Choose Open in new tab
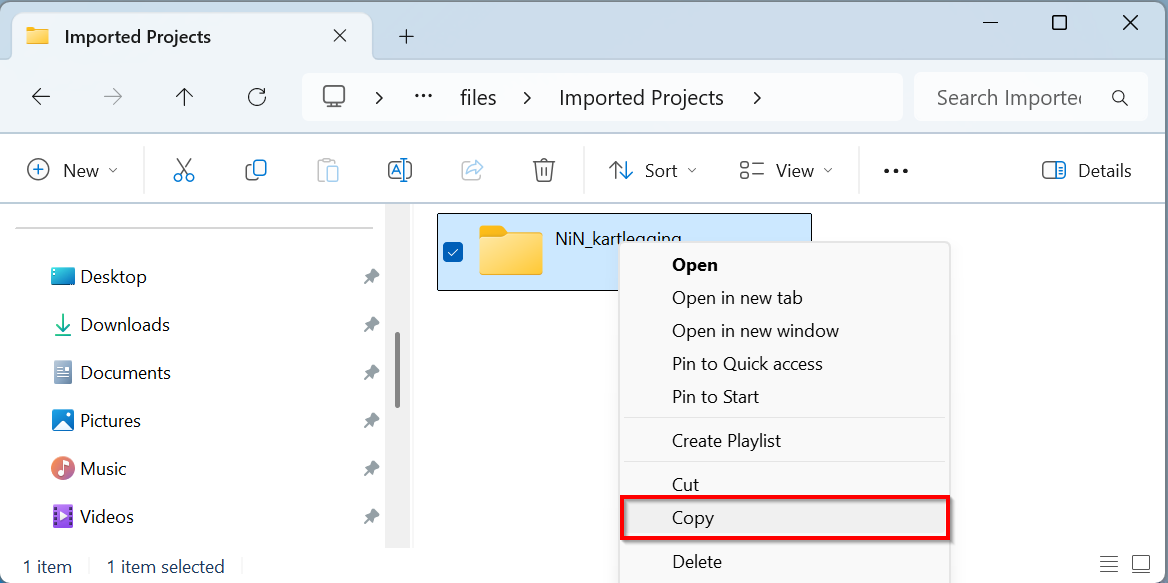This screenshot has width=1168, height=583. click(x=737, y=298)
